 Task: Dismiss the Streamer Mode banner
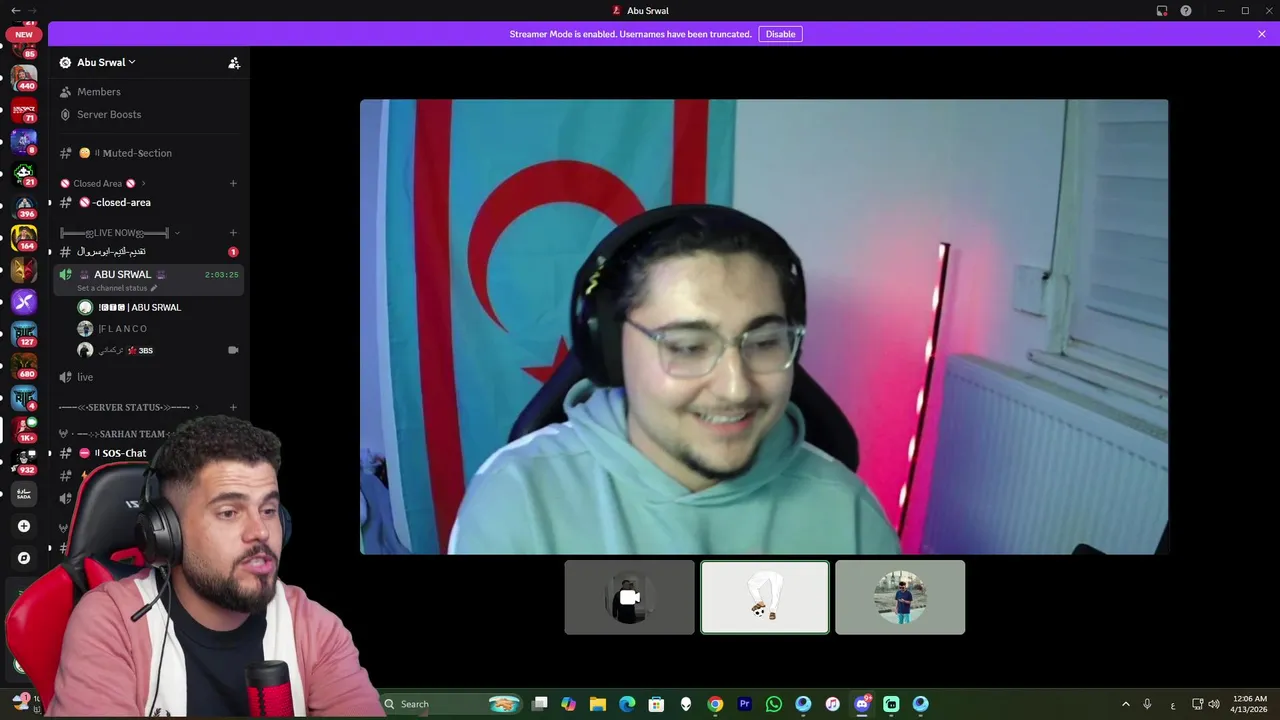1262,34
